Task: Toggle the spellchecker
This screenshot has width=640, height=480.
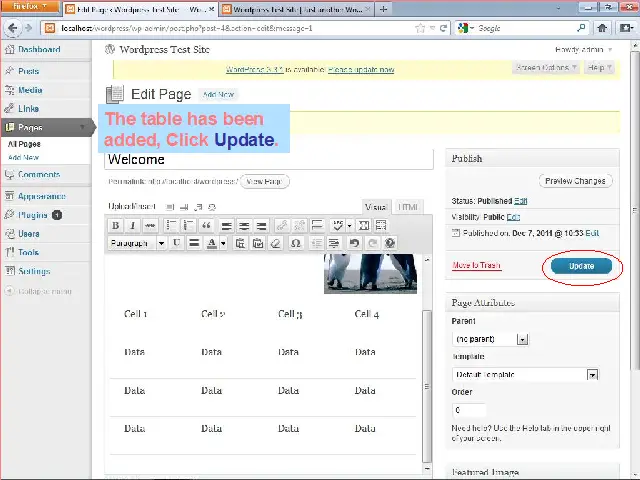Action: click(337, 225)
